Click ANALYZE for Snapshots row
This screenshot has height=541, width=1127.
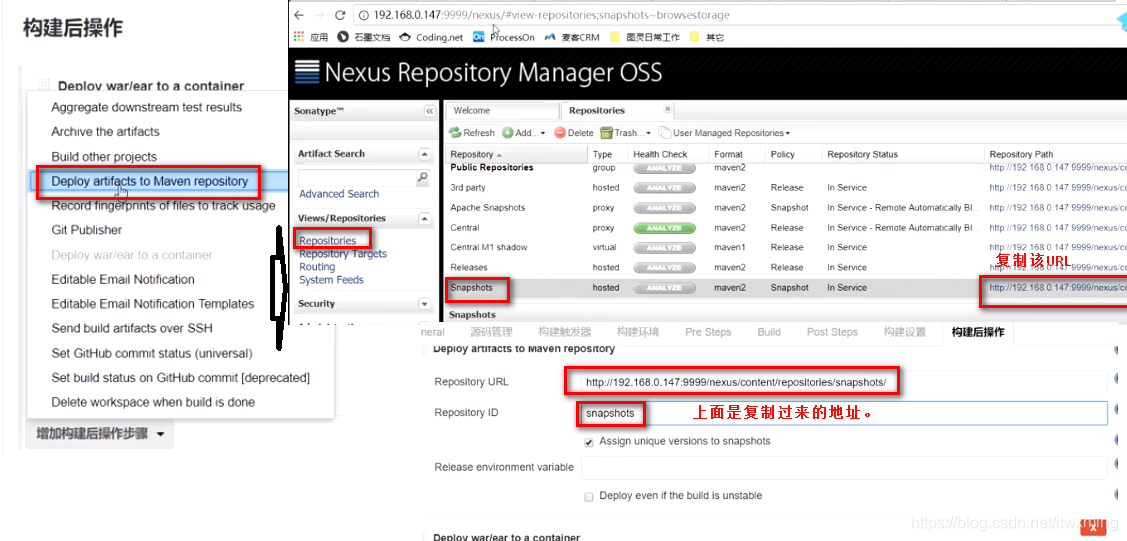coord(664,287)
